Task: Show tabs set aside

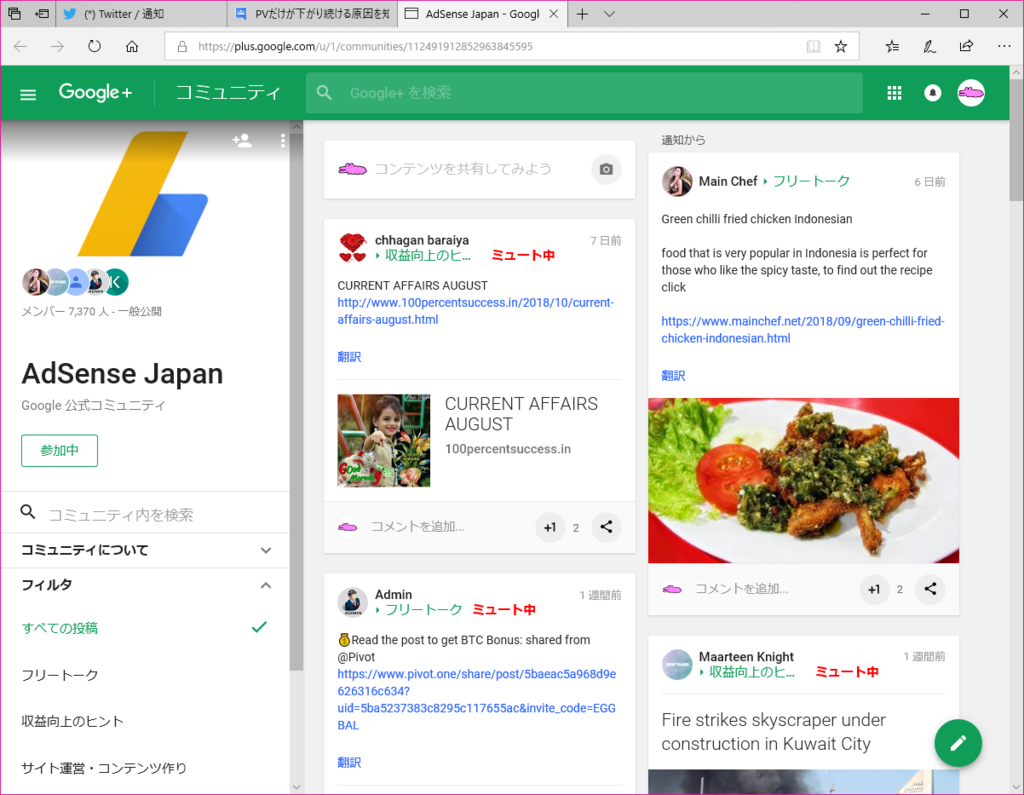Action: coord(14,14)
